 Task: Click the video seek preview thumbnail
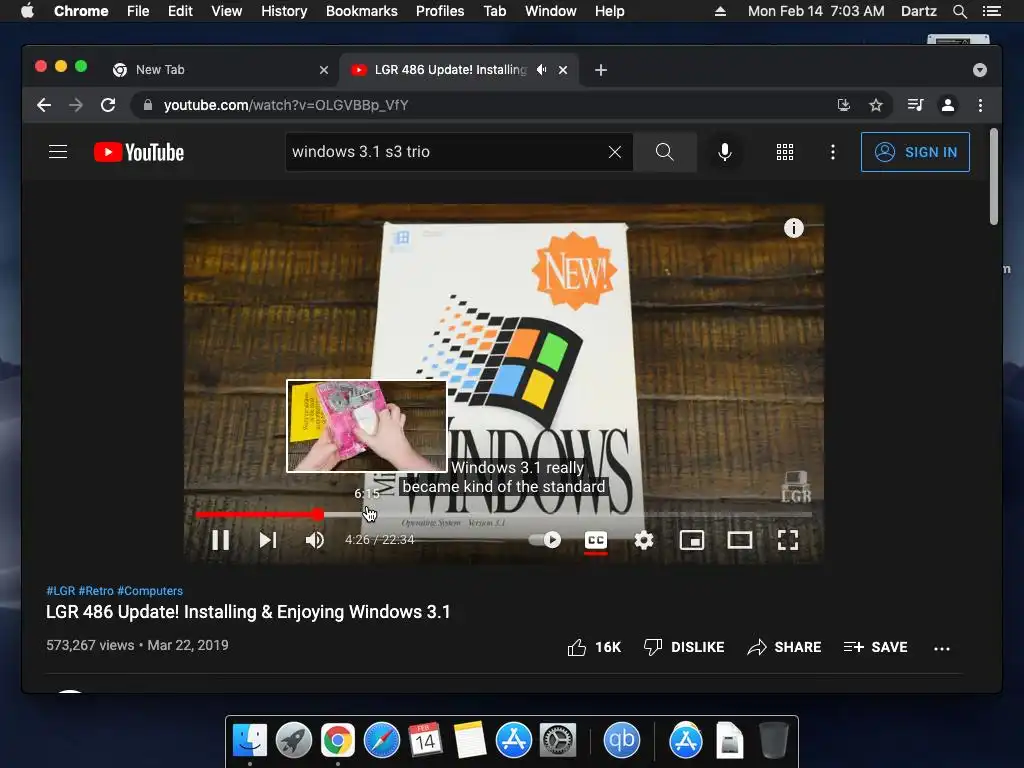click(366, 426)
